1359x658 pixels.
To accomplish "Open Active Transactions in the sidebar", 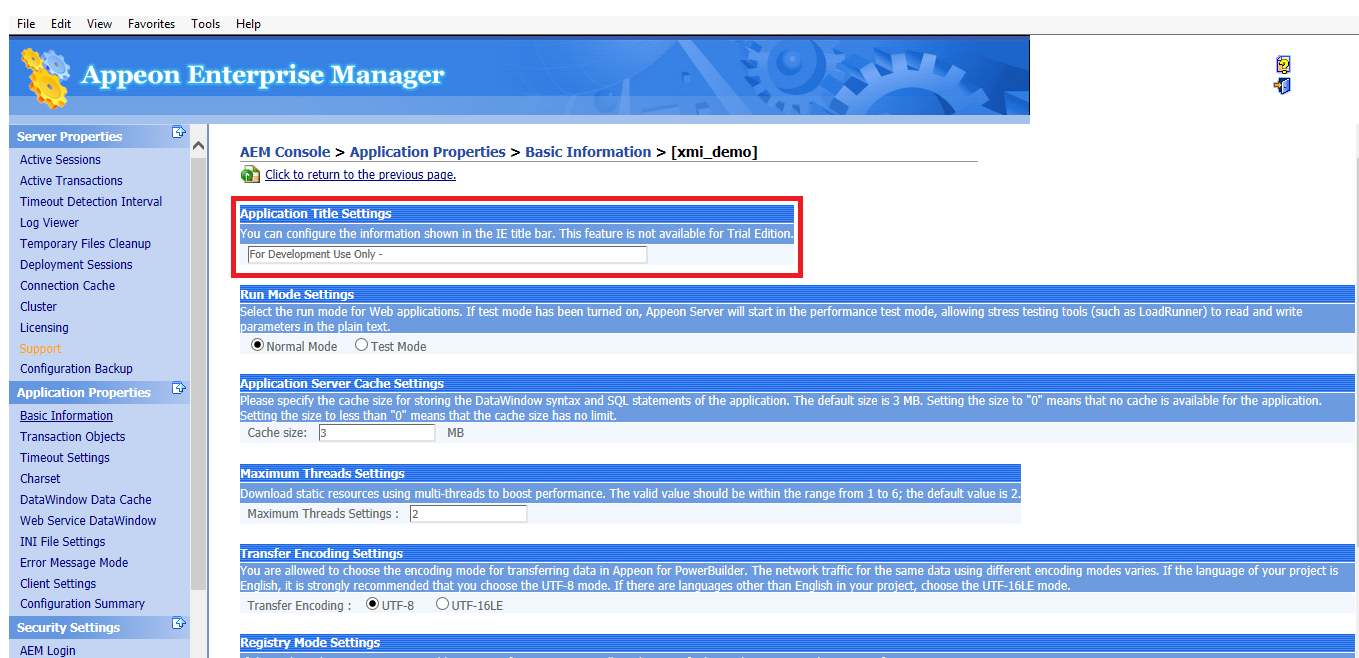I will pyautogui.click(x=71, y=181).
